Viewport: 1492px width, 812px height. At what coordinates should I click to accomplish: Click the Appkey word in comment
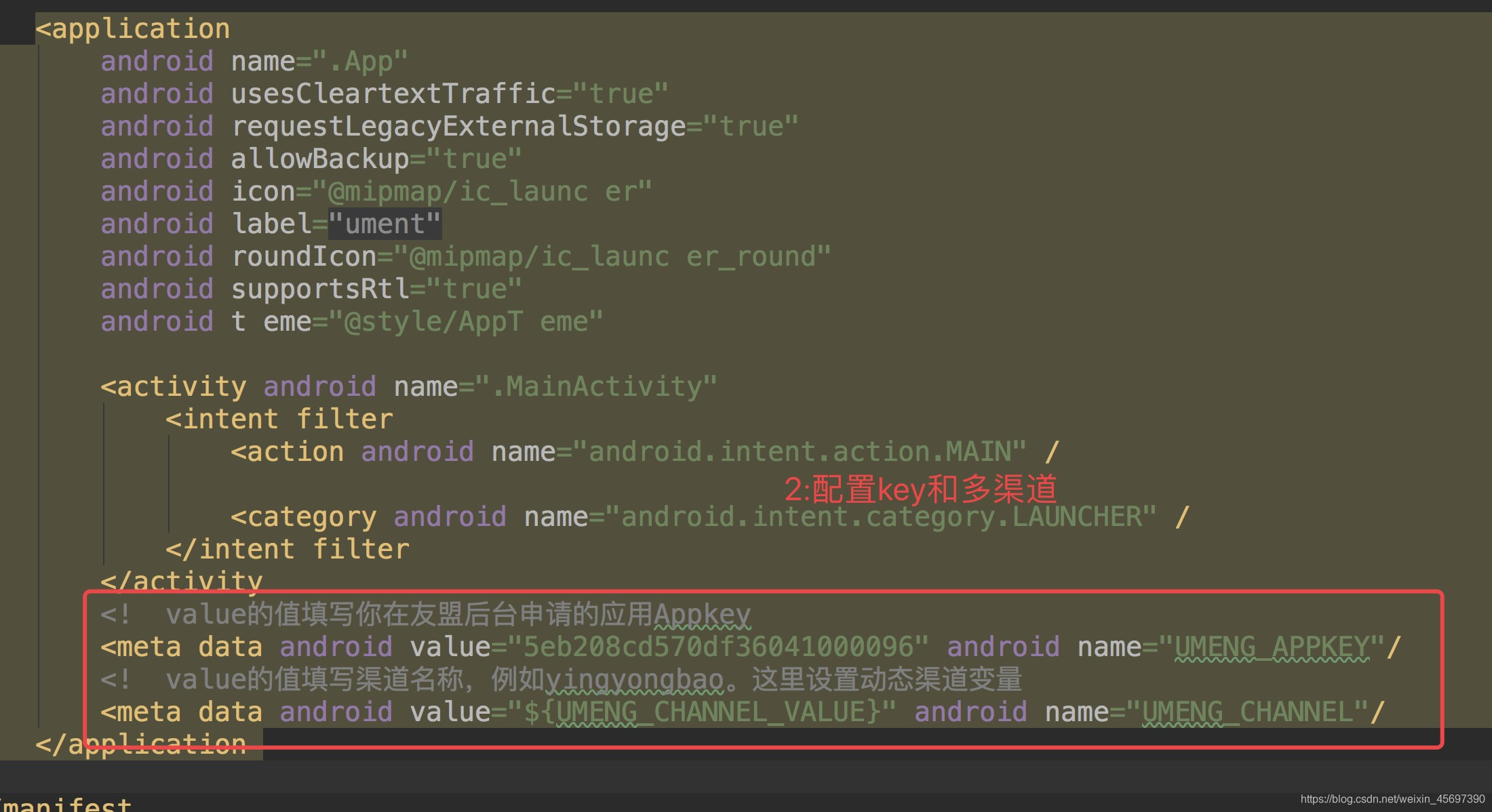point(702,615)
